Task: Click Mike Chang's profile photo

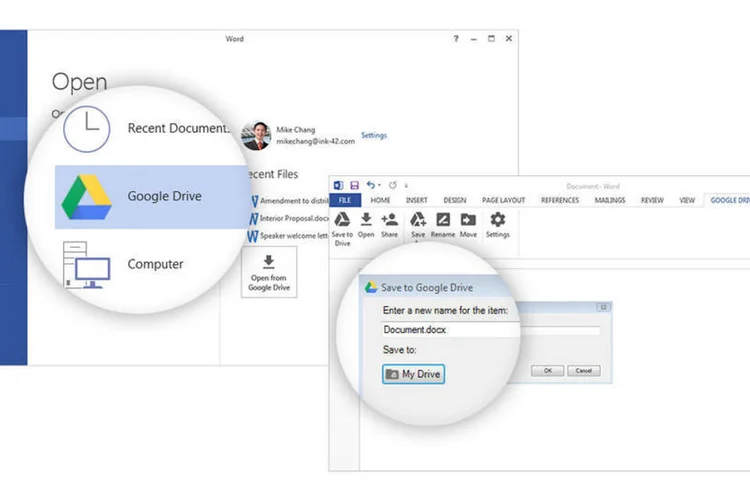Action: [256, 135]
